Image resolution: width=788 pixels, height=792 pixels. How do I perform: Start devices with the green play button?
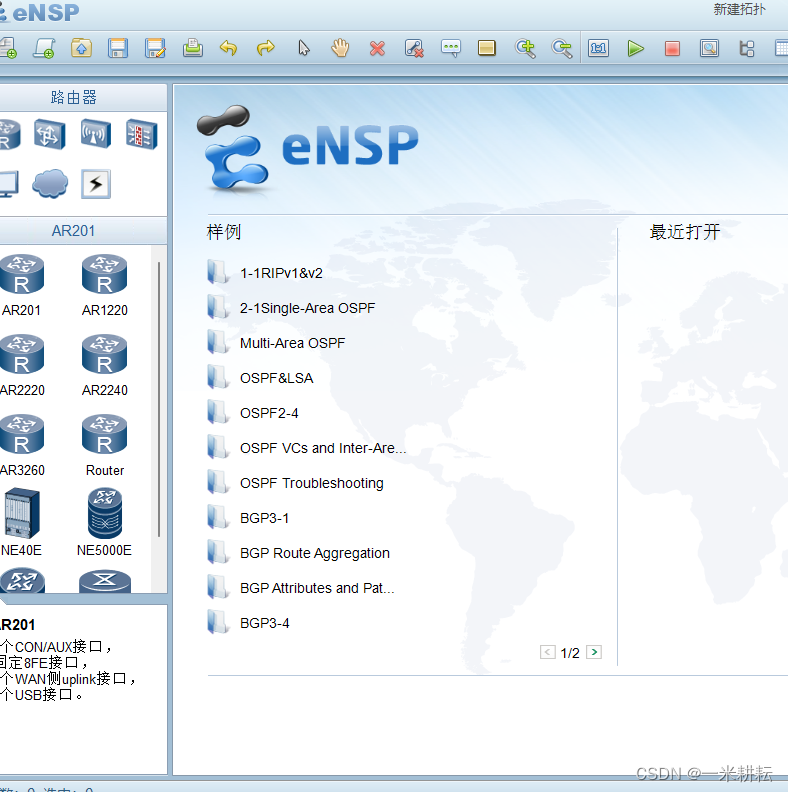click(635, 48)
